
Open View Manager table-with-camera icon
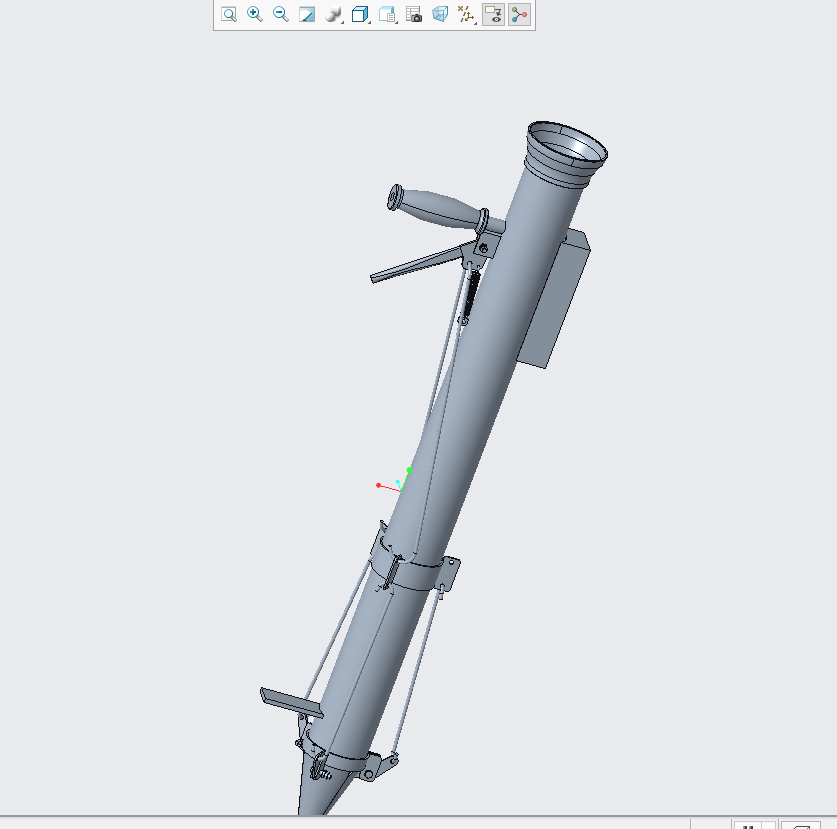(x=414, y=14)
